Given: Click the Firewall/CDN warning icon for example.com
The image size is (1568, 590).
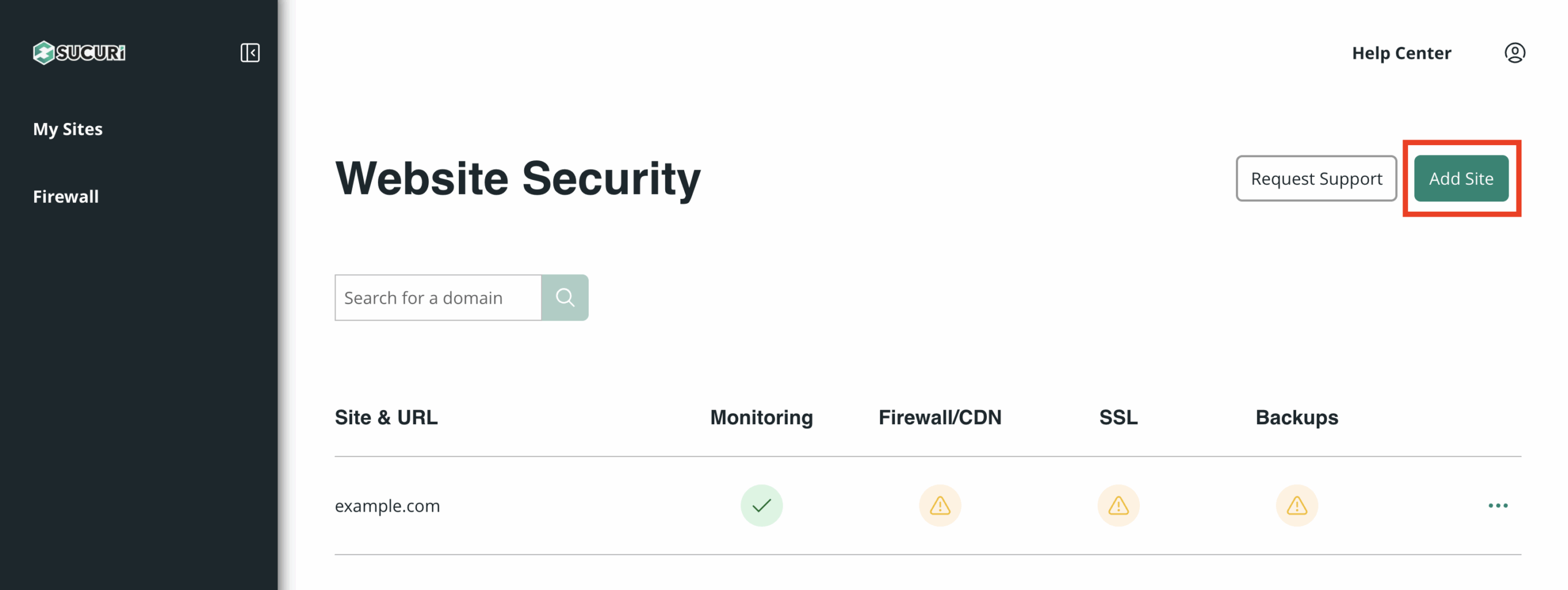Looking at the screenshot, I should [940, 506].
